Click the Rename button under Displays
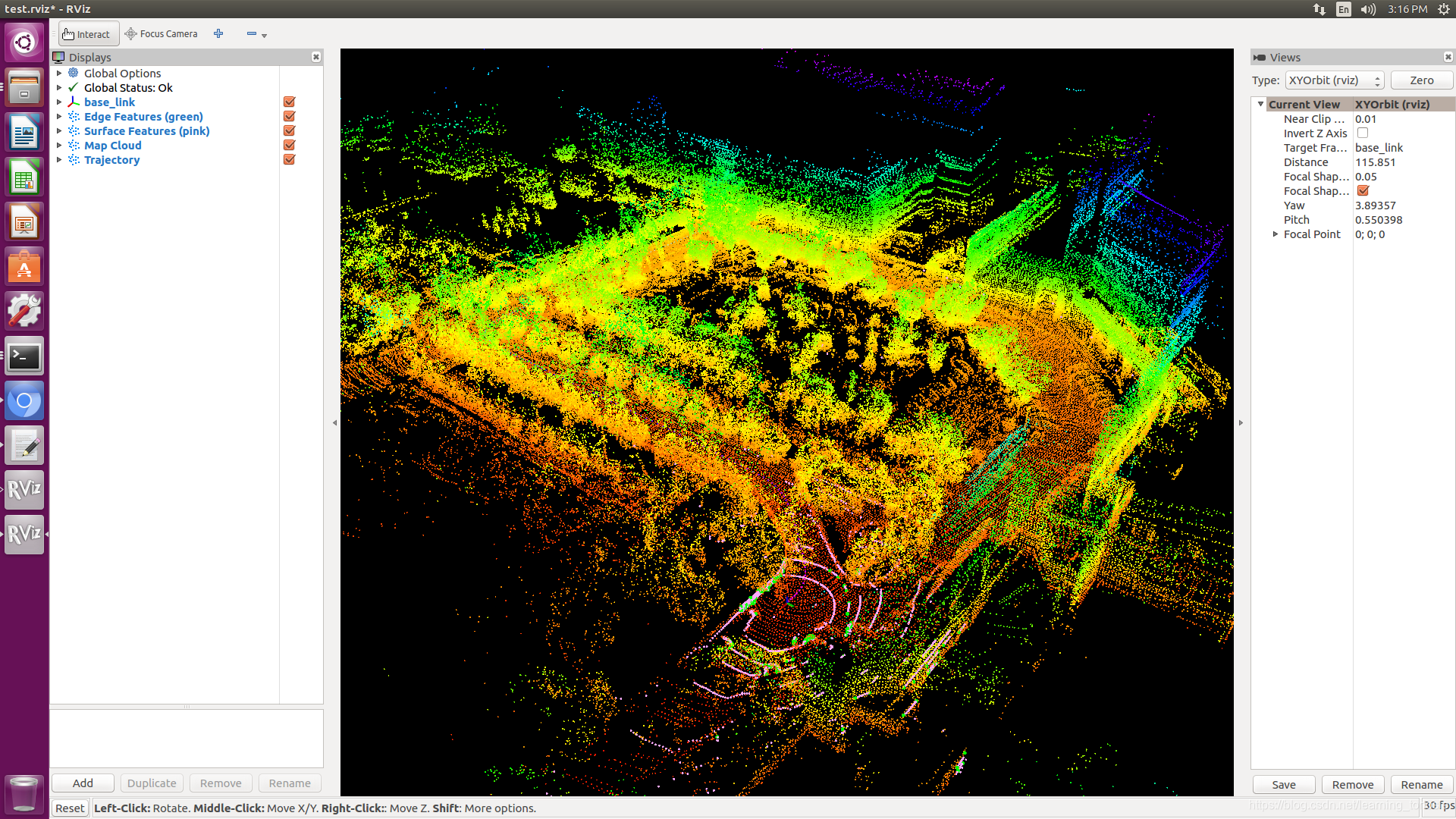The image size is (1456, 819). click(290, 783)
